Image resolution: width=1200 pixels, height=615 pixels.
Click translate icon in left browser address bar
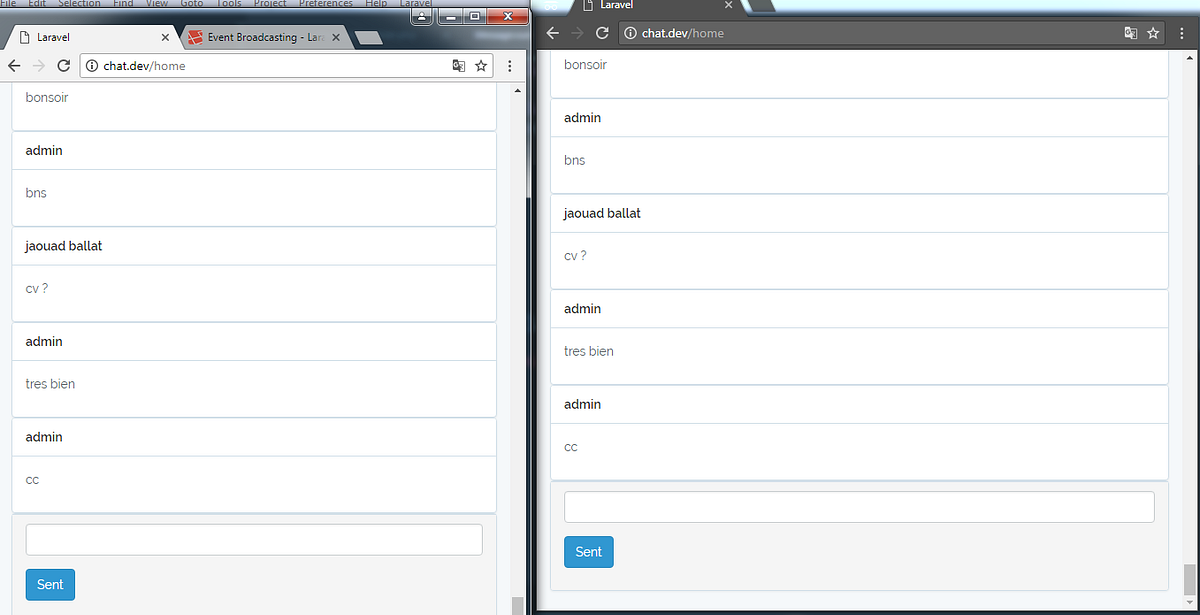click(459, 66)
